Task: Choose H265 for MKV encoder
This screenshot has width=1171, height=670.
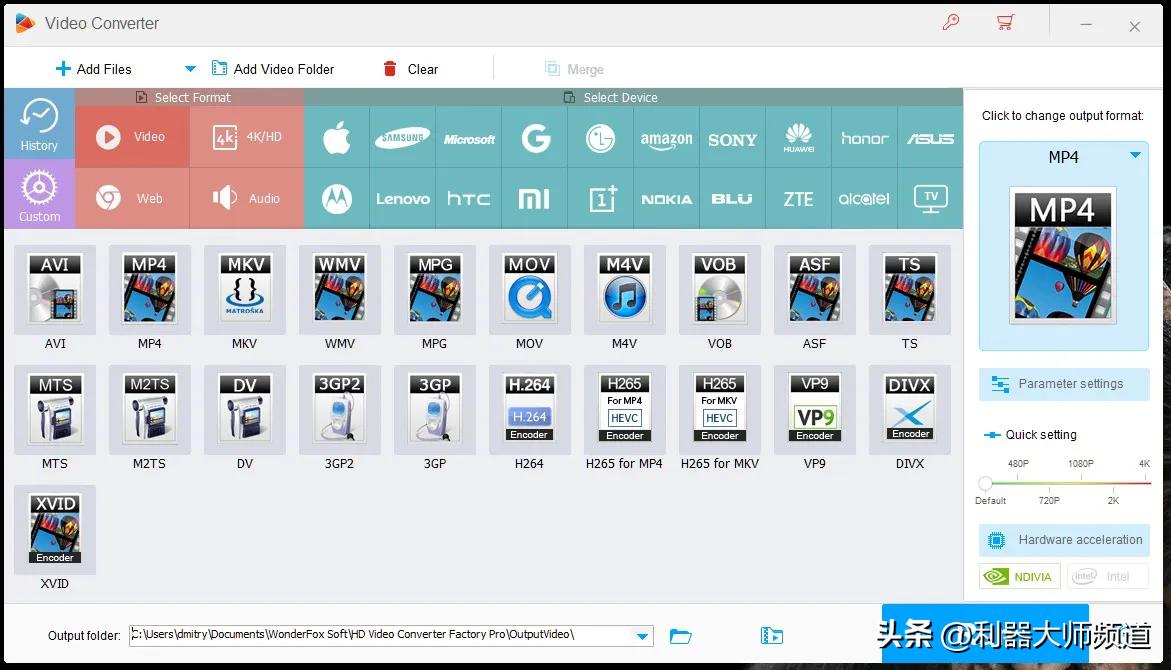Action: pyautogui.click(x=719, y=409)
